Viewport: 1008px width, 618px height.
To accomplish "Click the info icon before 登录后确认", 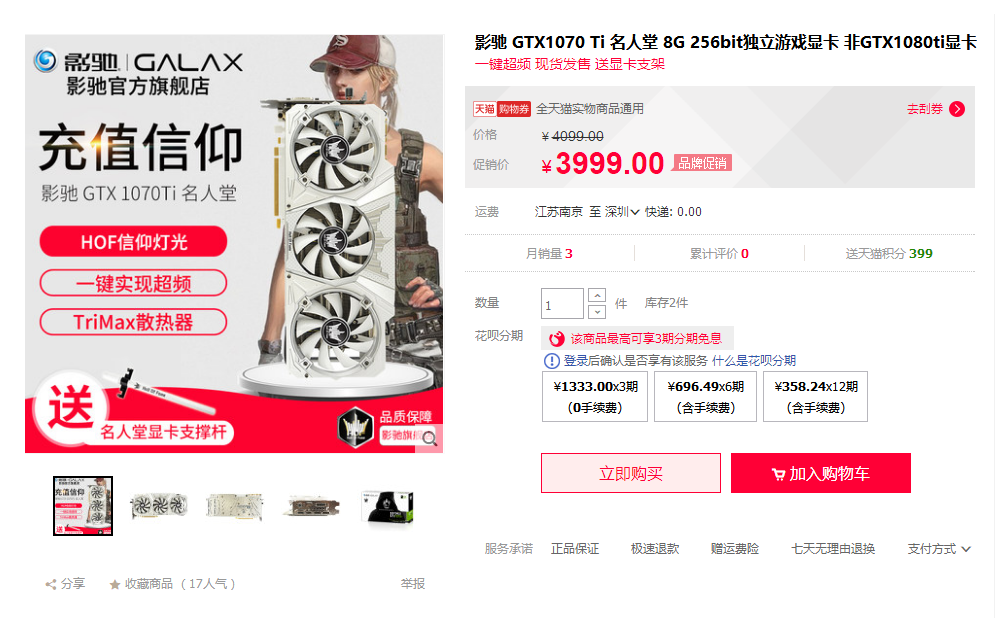I will point(552,361).
